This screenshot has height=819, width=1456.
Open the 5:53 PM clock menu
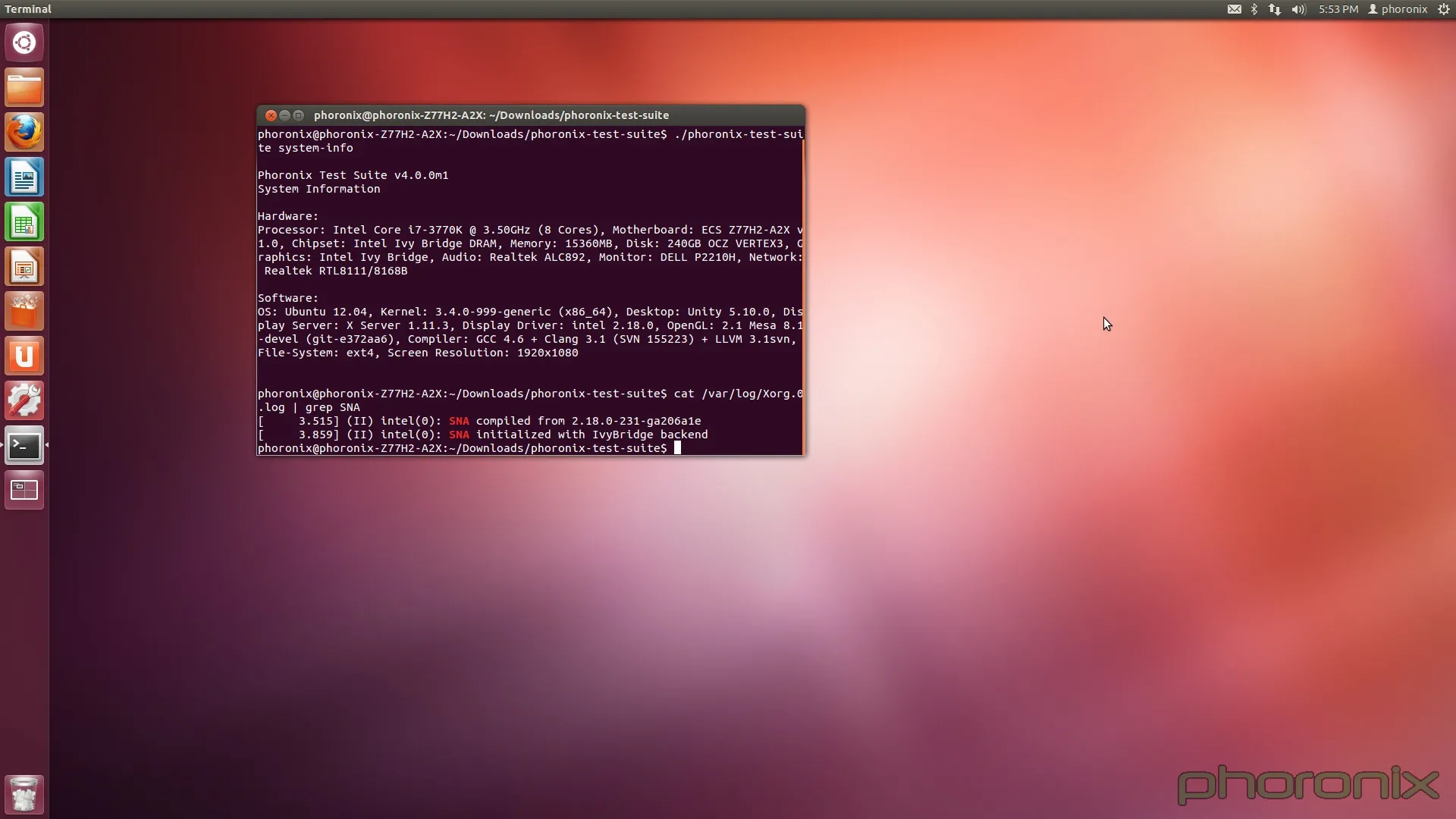(x=1338, y=9)
